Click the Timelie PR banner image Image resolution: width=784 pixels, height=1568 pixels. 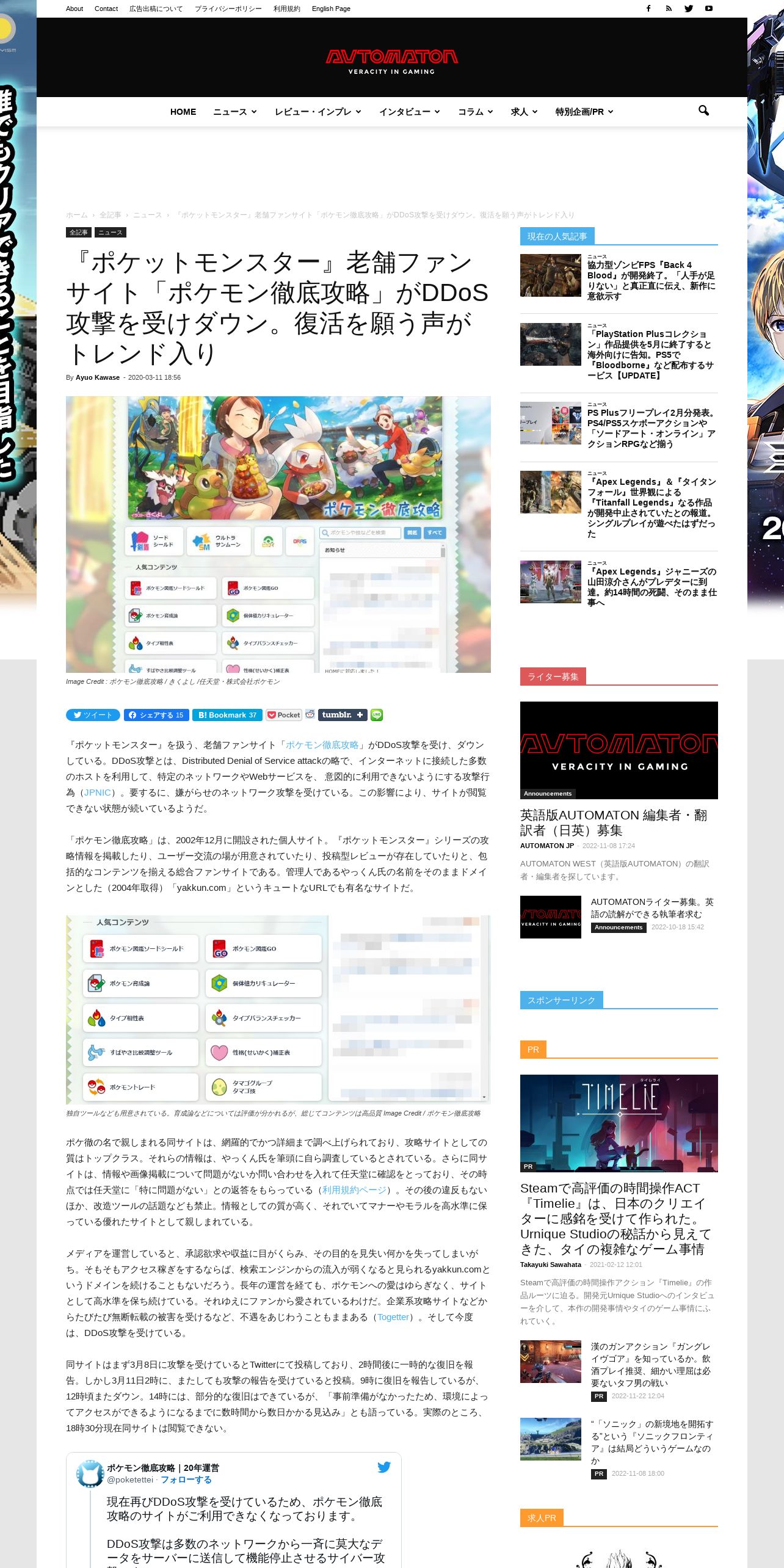click(x=619, y=1123)
